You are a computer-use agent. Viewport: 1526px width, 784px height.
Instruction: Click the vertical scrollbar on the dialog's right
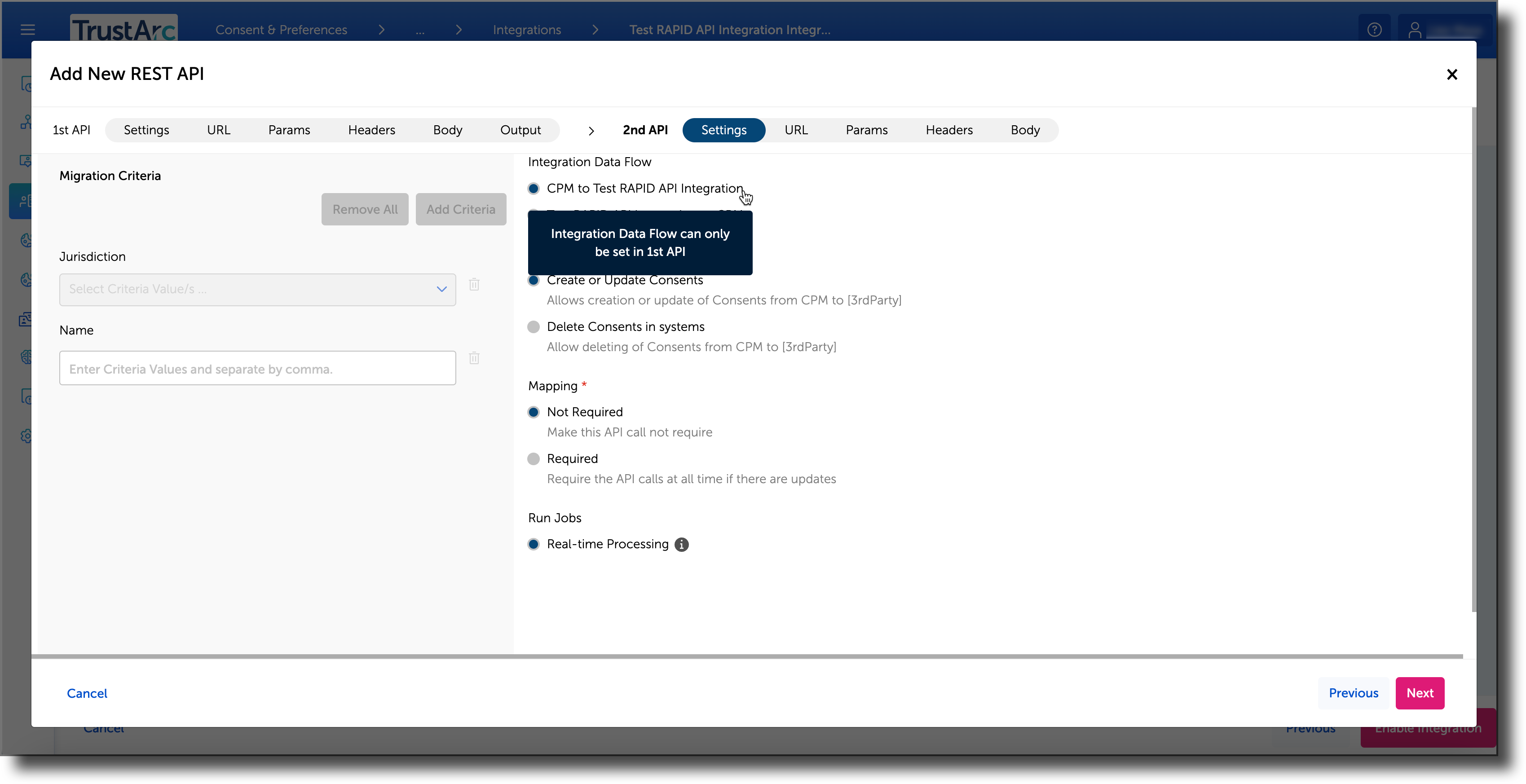tap(1473, 359)
